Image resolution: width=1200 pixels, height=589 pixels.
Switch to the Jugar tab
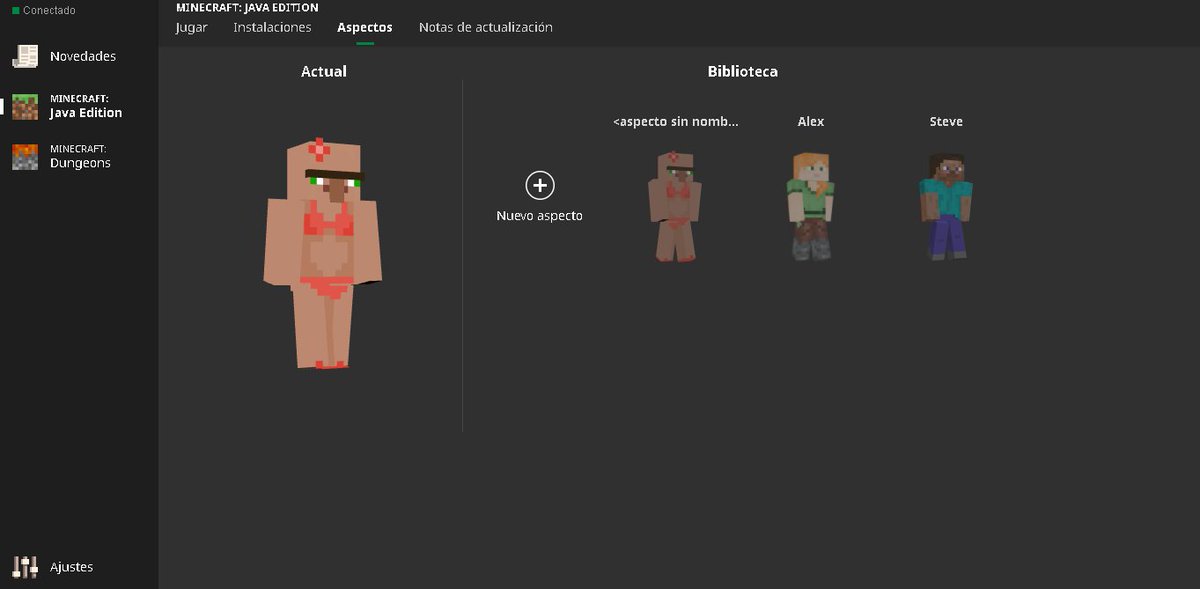pyautogui.click(x=191, y=27)
